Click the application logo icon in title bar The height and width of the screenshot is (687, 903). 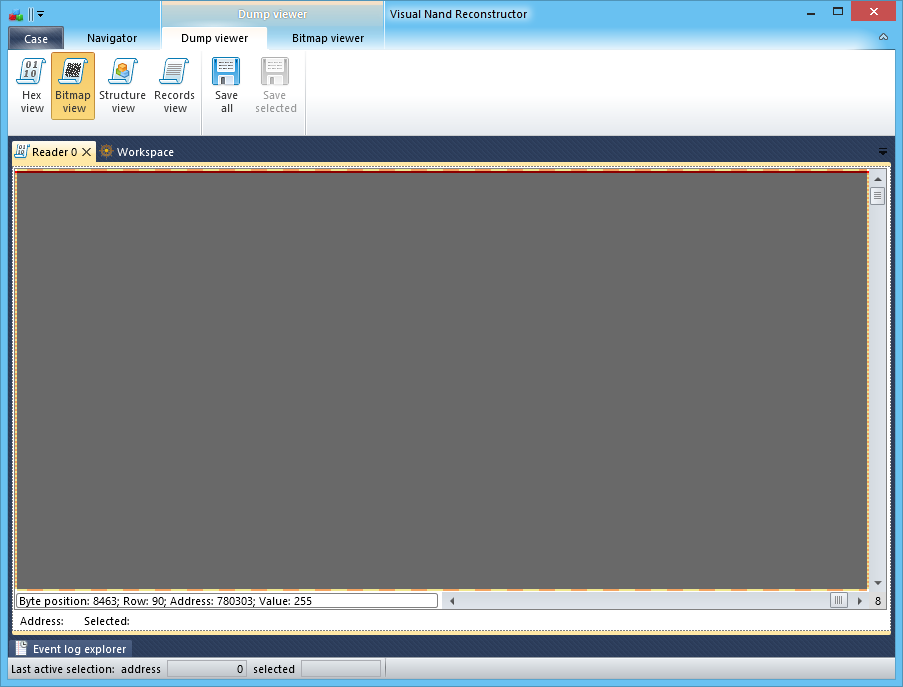(x=16, y=14)
